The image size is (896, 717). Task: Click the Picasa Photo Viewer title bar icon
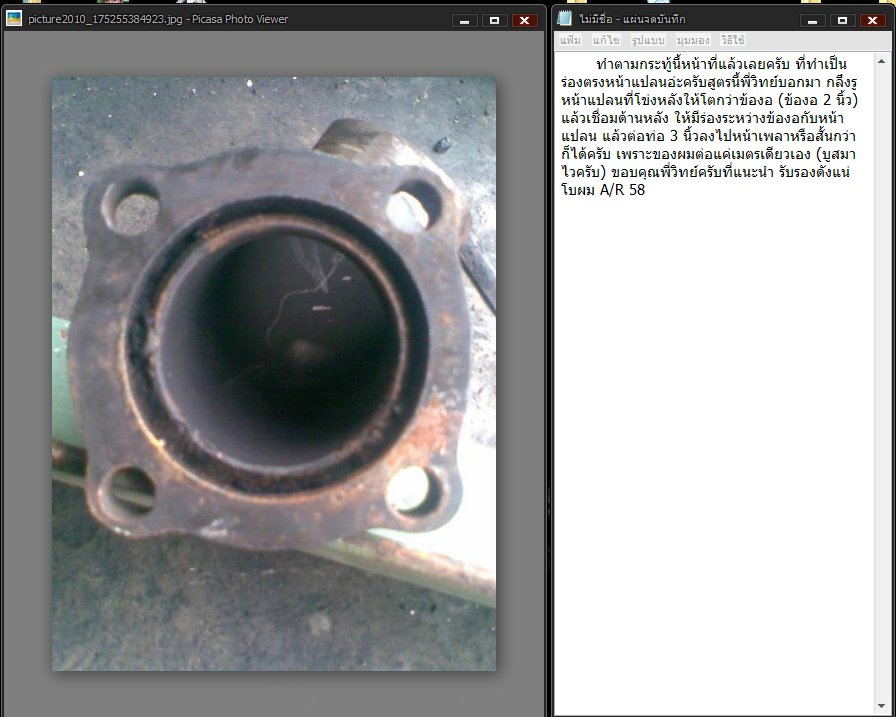coord(14,19)
